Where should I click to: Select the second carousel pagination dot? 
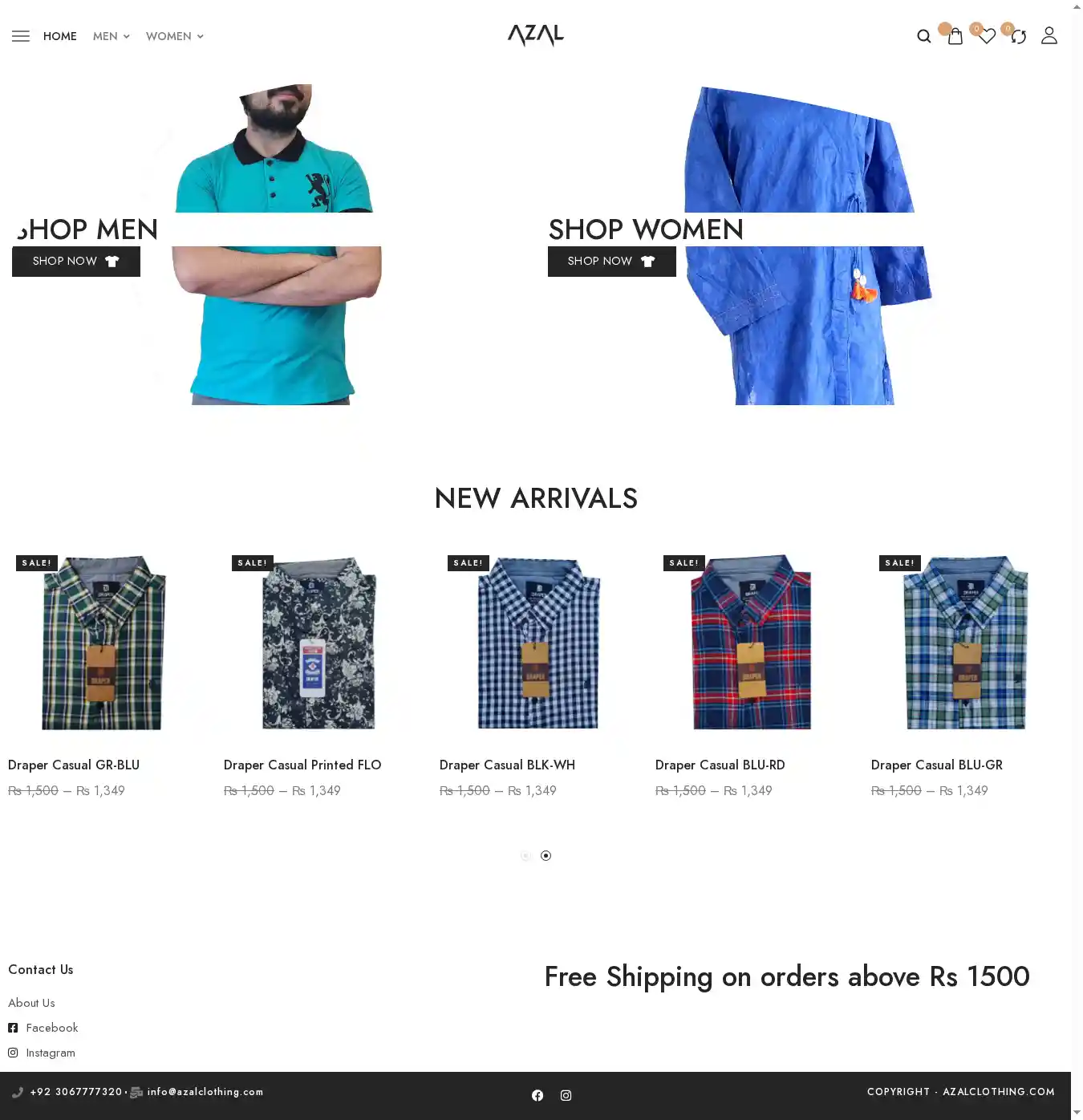(546, 856)
